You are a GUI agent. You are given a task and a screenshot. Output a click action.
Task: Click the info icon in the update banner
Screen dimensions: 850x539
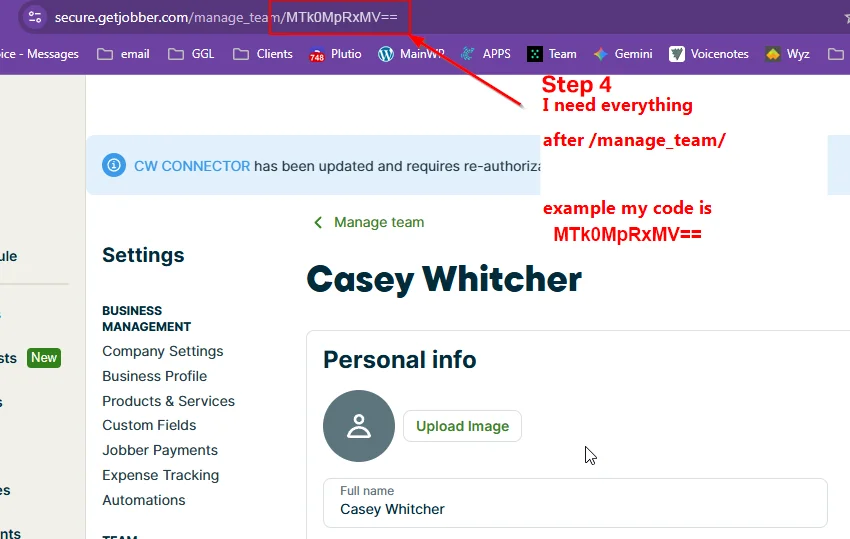[x=115, y=165]
